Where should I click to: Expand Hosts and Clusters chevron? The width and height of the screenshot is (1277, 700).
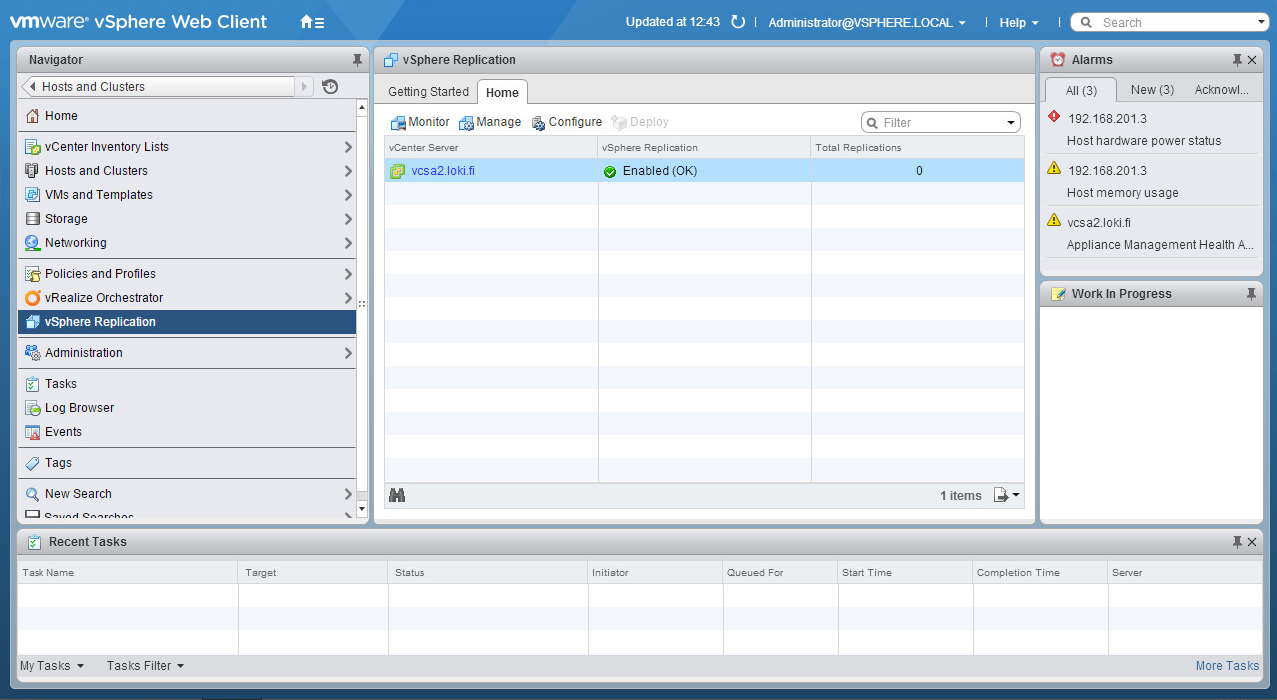(348, 171)
